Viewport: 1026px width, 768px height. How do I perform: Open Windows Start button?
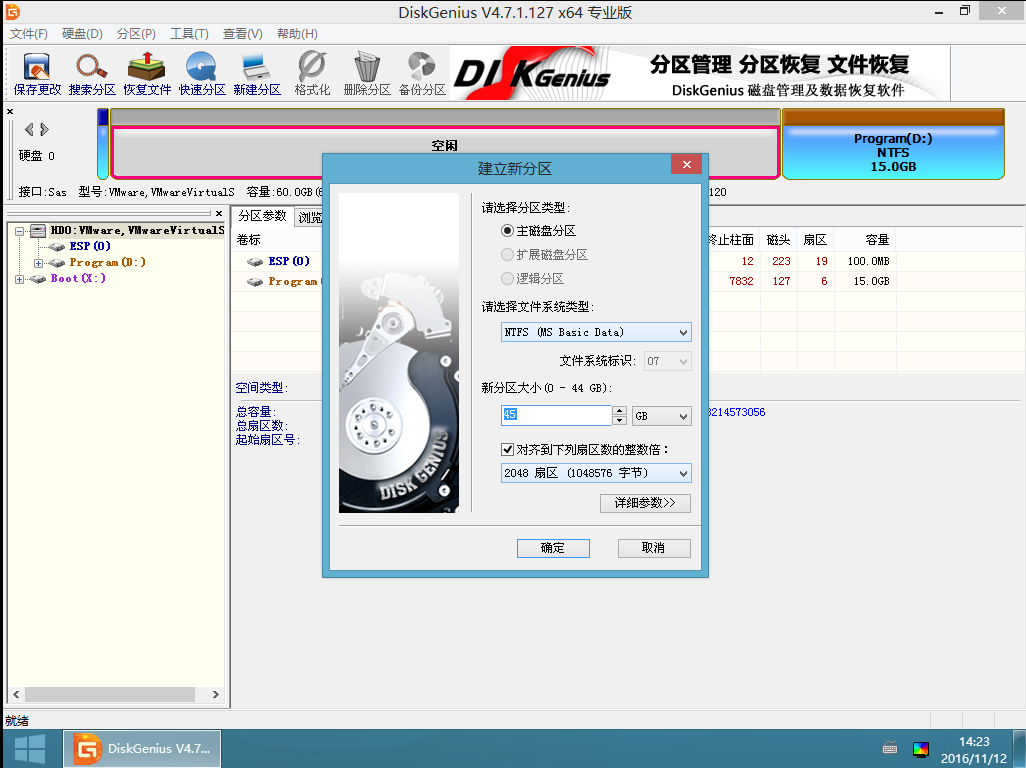[29, 749]
